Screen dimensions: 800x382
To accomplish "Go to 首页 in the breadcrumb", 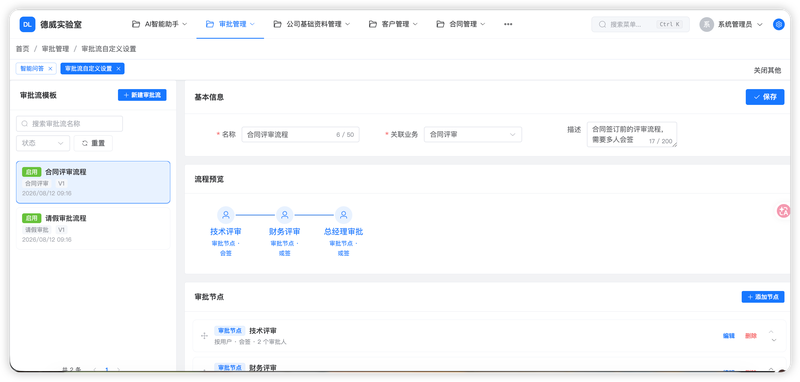I will 22,49.
